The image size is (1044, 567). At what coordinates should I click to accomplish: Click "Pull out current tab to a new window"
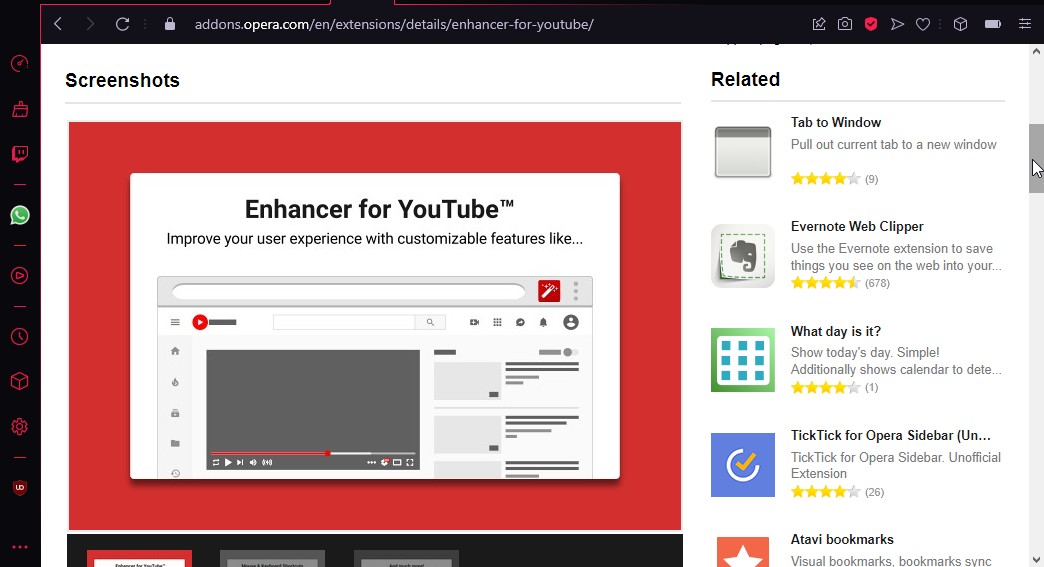(894, 144)
